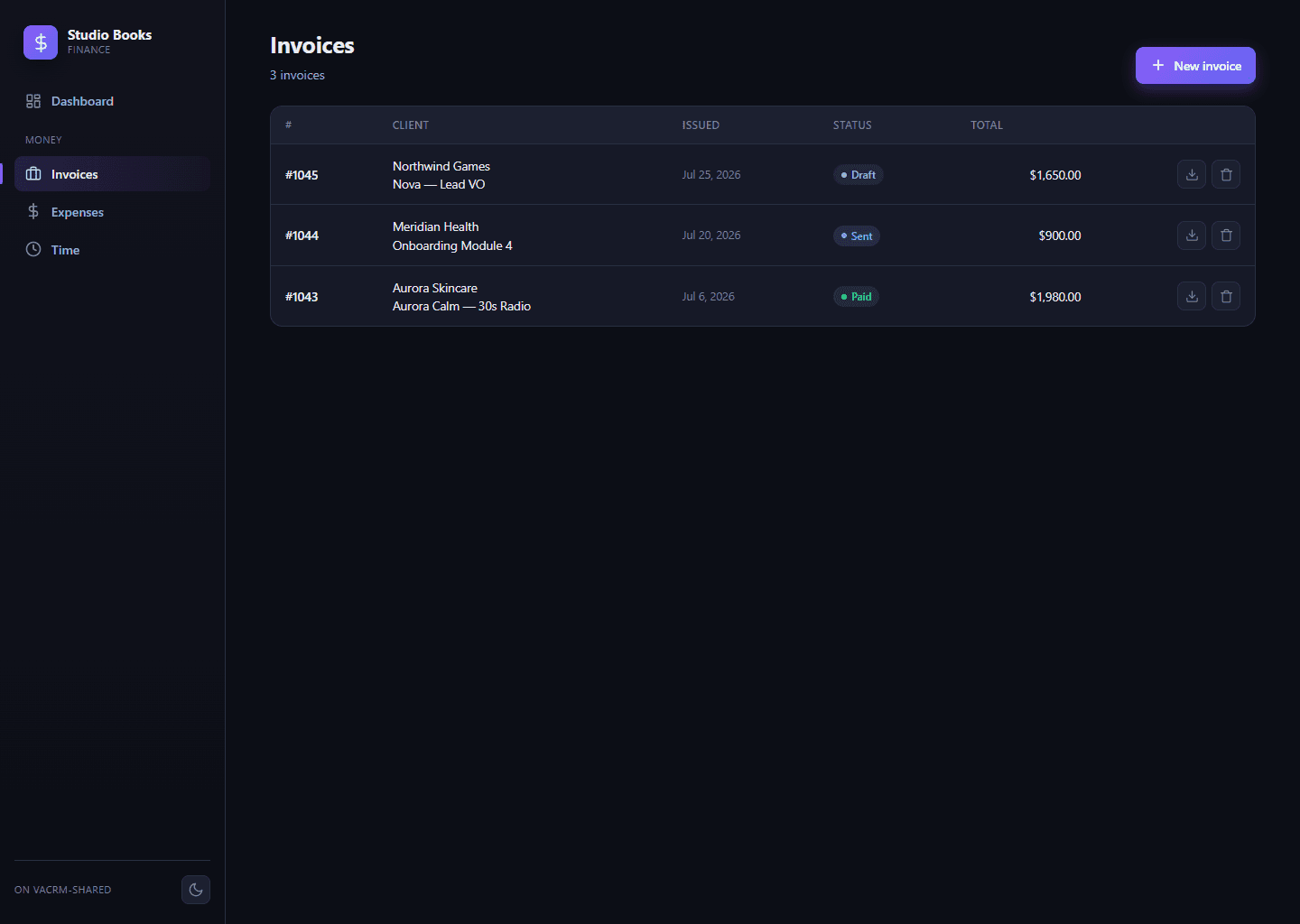
Task: Download invoice #1045 PDF icon
Action: tap(1192, 174)
